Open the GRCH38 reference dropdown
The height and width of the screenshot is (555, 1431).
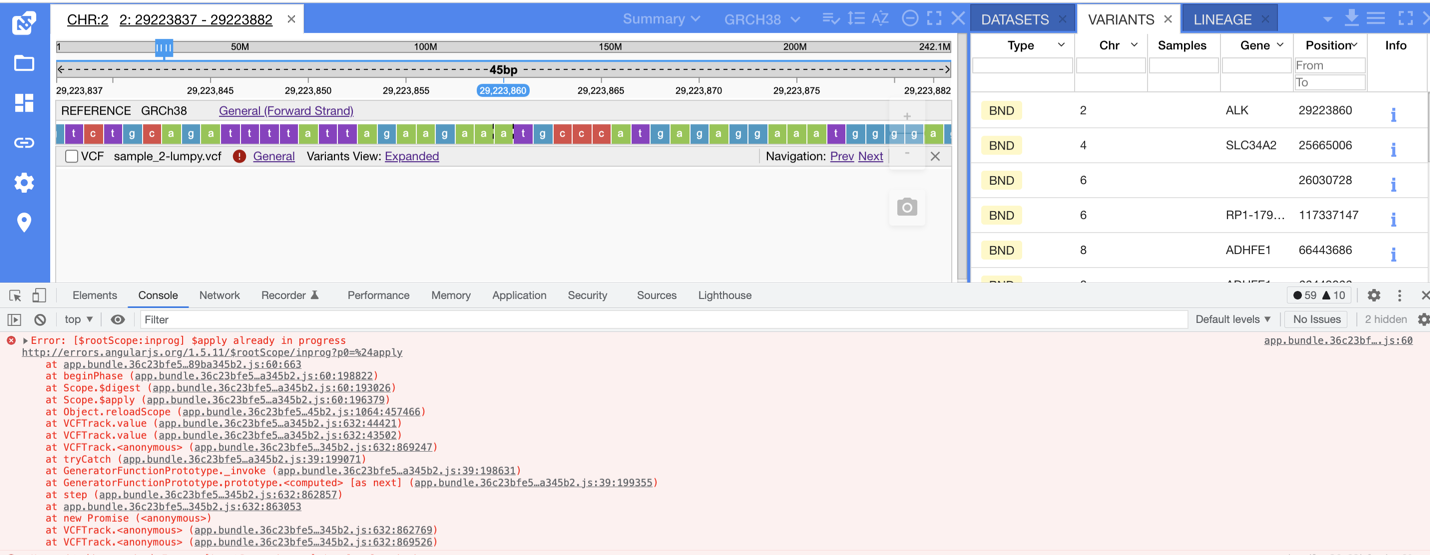(762, 19)
